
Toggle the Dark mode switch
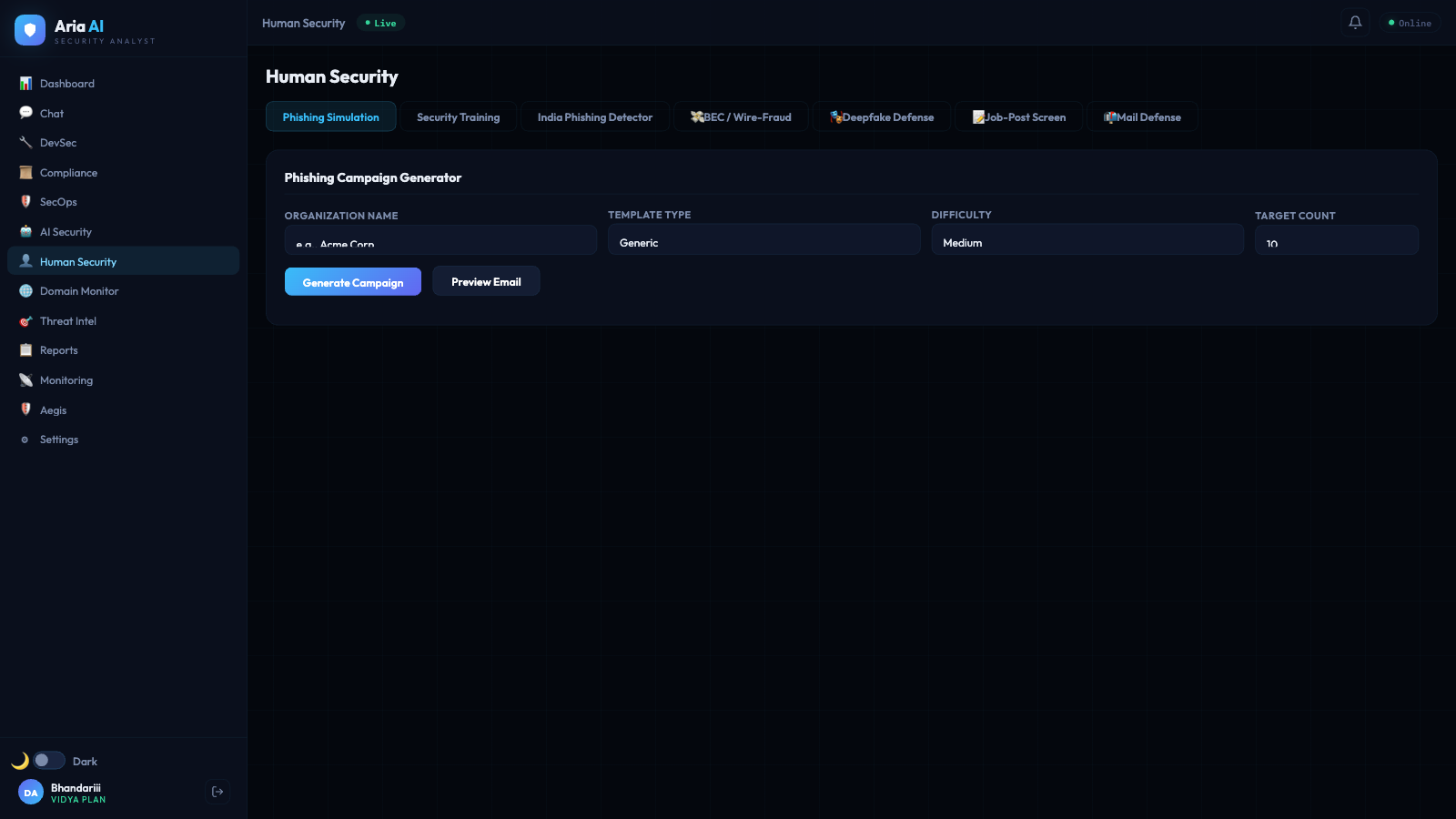pos(49,761)
